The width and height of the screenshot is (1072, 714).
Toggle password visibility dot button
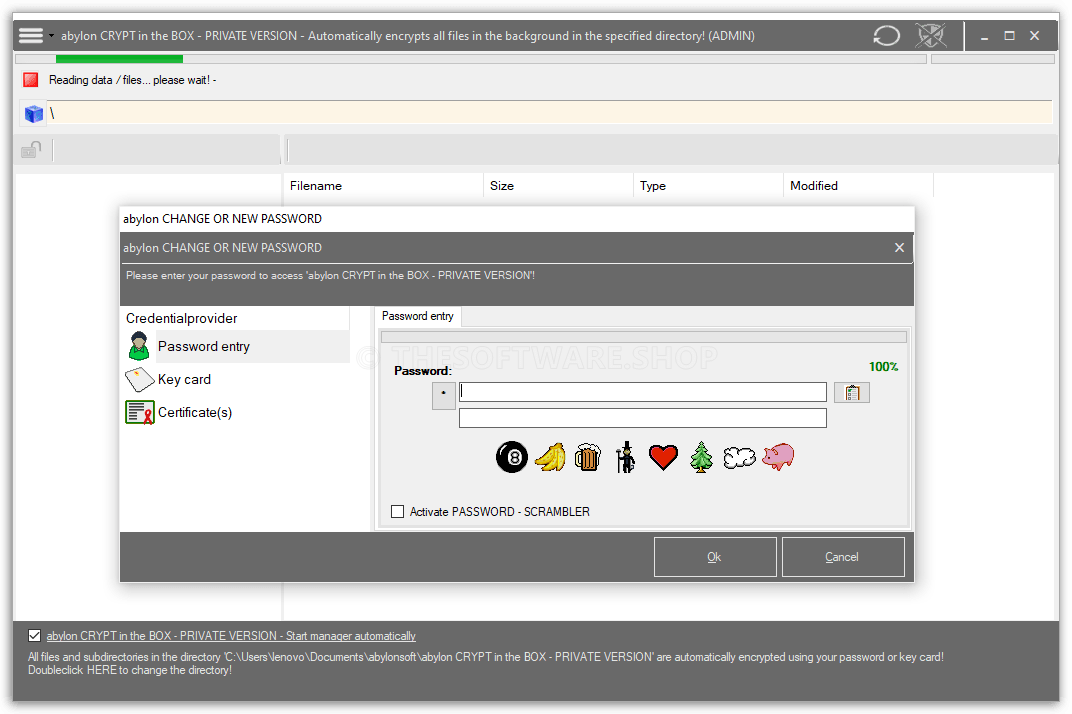click(444, 395)
